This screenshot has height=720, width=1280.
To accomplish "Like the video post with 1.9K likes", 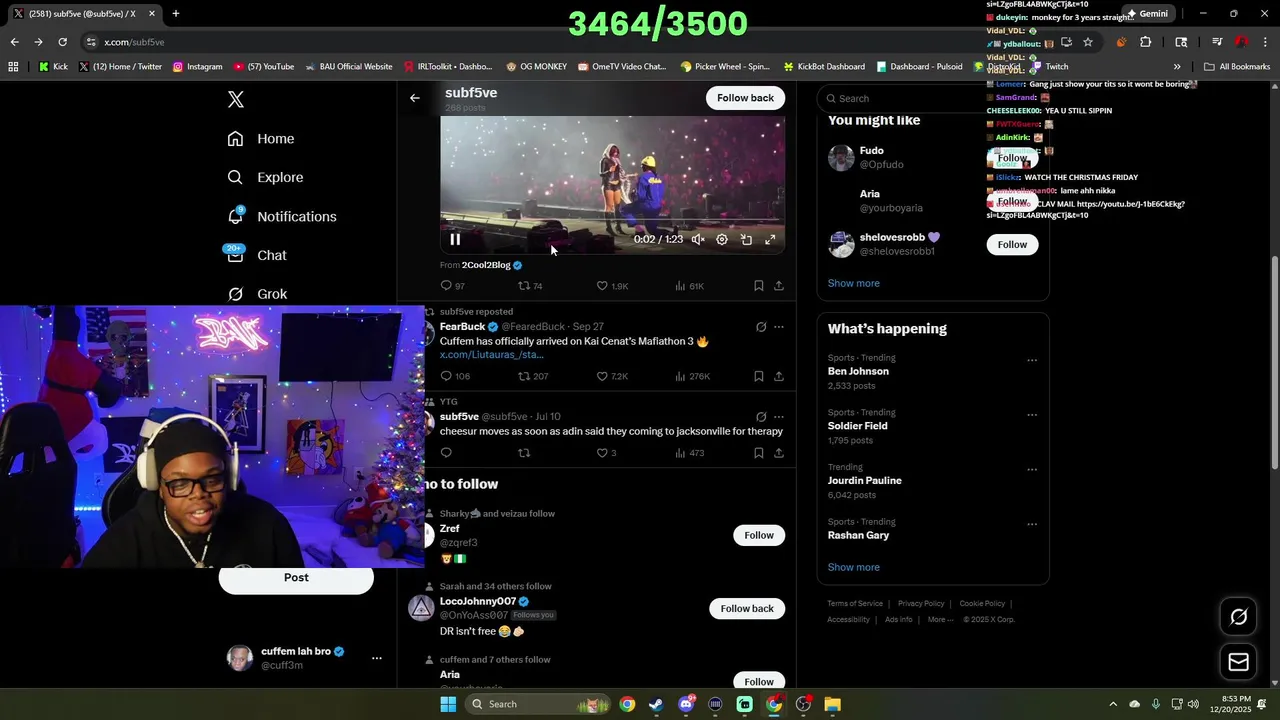I will pyautogui.click(x=612, y=286).
